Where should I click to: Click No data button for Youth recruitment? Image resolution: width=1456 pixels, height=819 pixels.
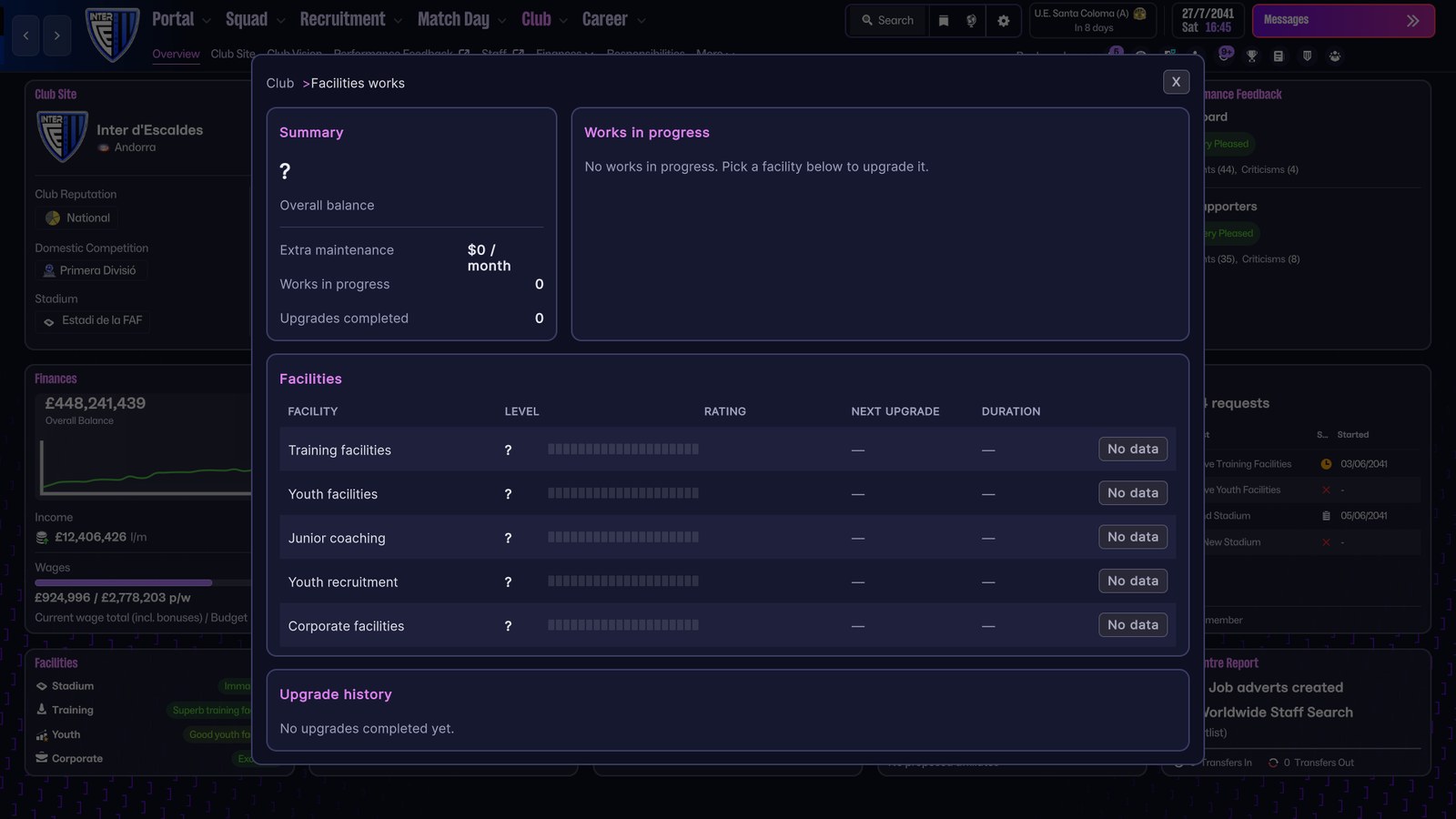1133,581
